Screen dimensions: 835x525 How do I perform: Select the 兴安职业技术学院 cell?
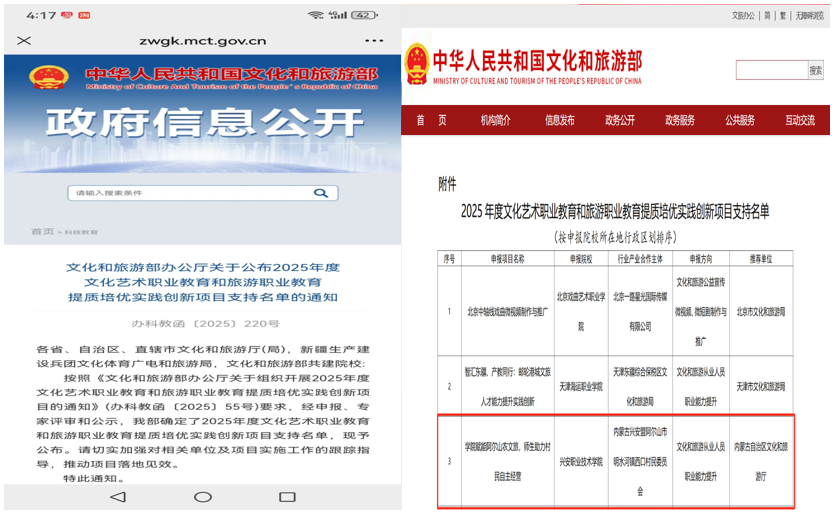[581, 462]
